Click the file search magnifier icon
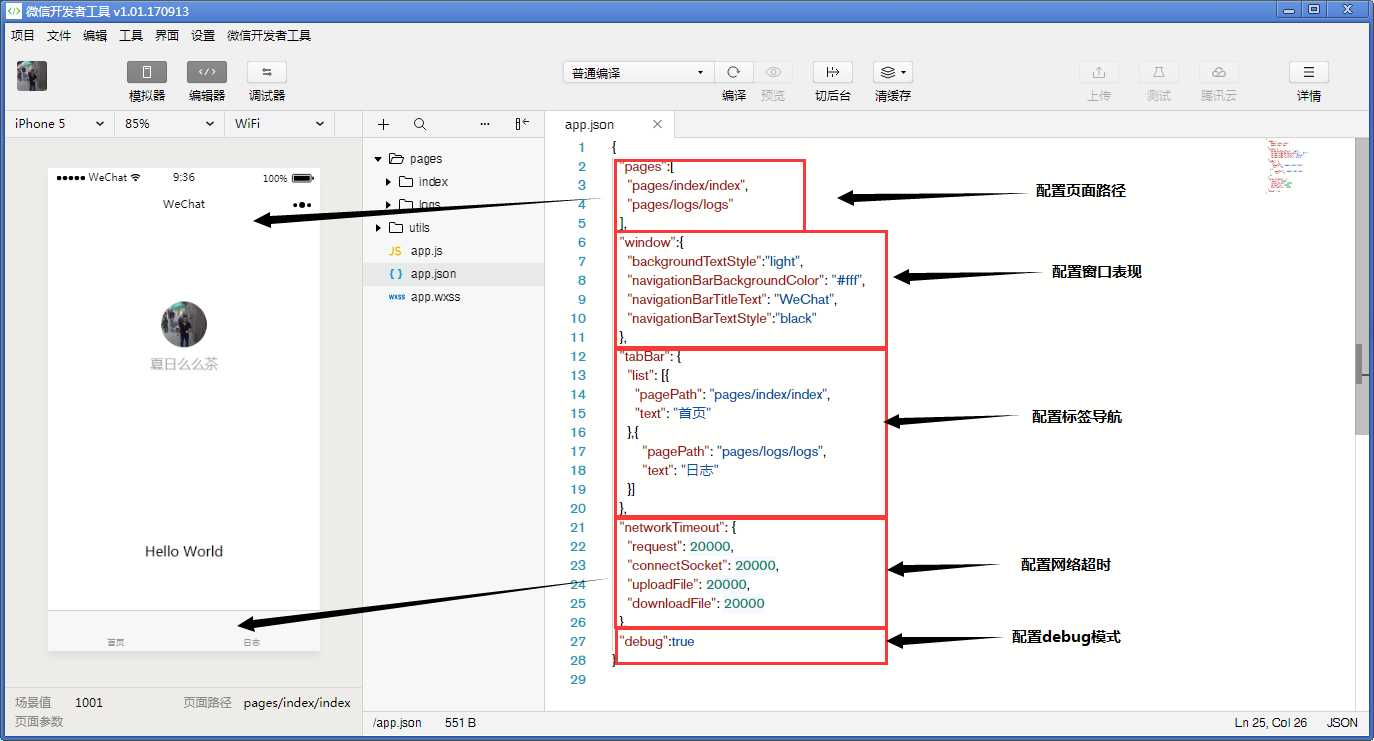Viewport: 1374px width, 741px height. 420,124
